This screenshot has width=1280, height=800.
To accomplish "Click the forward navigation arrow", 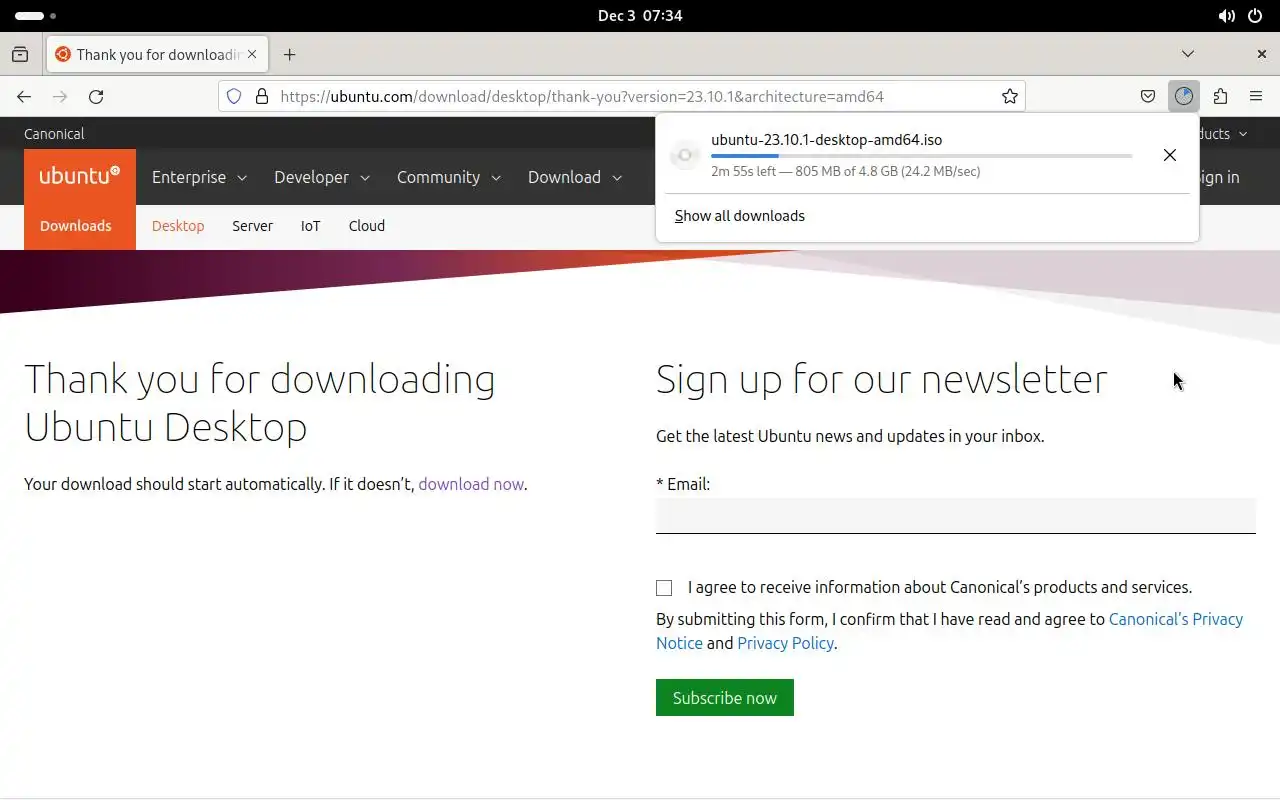I will point(60,97).
